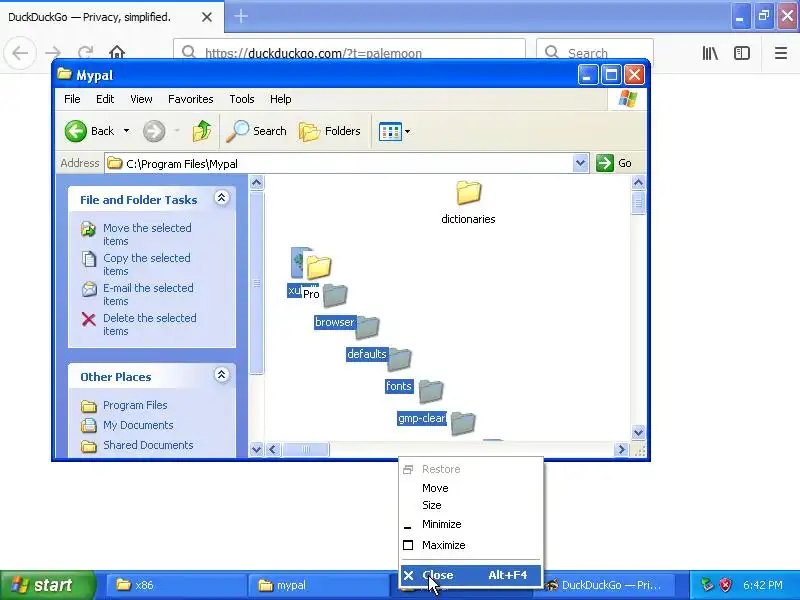Viewport: 800px width, 600px height.
Task: Go Back in the Mypal Explorer toolbar
Action: 89,131
